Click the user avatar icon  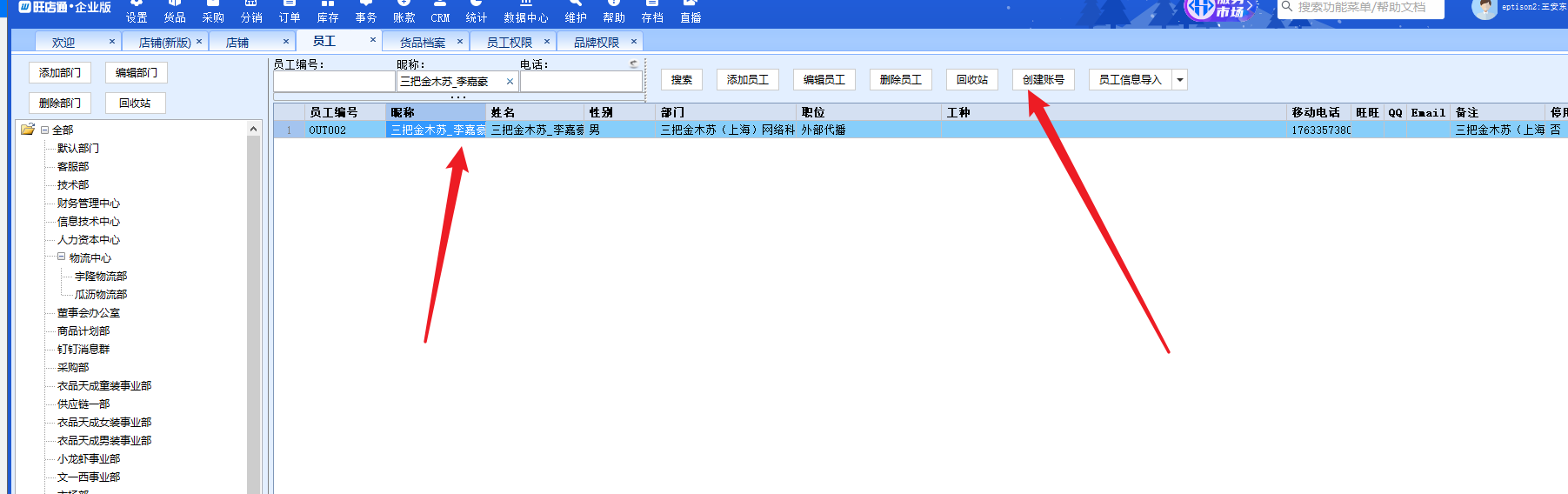pyautogui.click(x=1484, y=9)
